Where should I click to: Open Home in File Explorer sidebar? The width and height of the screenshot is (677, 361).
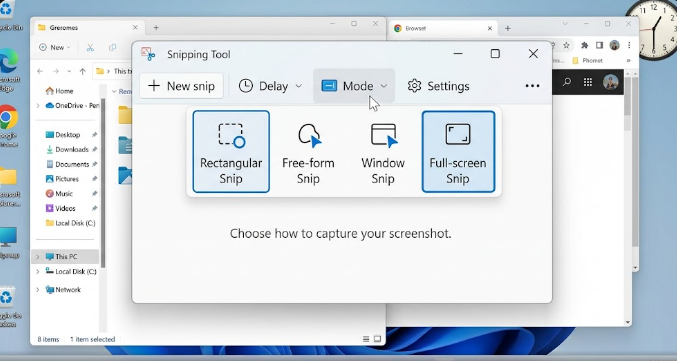pyautogui.click(x=60, y=91)
